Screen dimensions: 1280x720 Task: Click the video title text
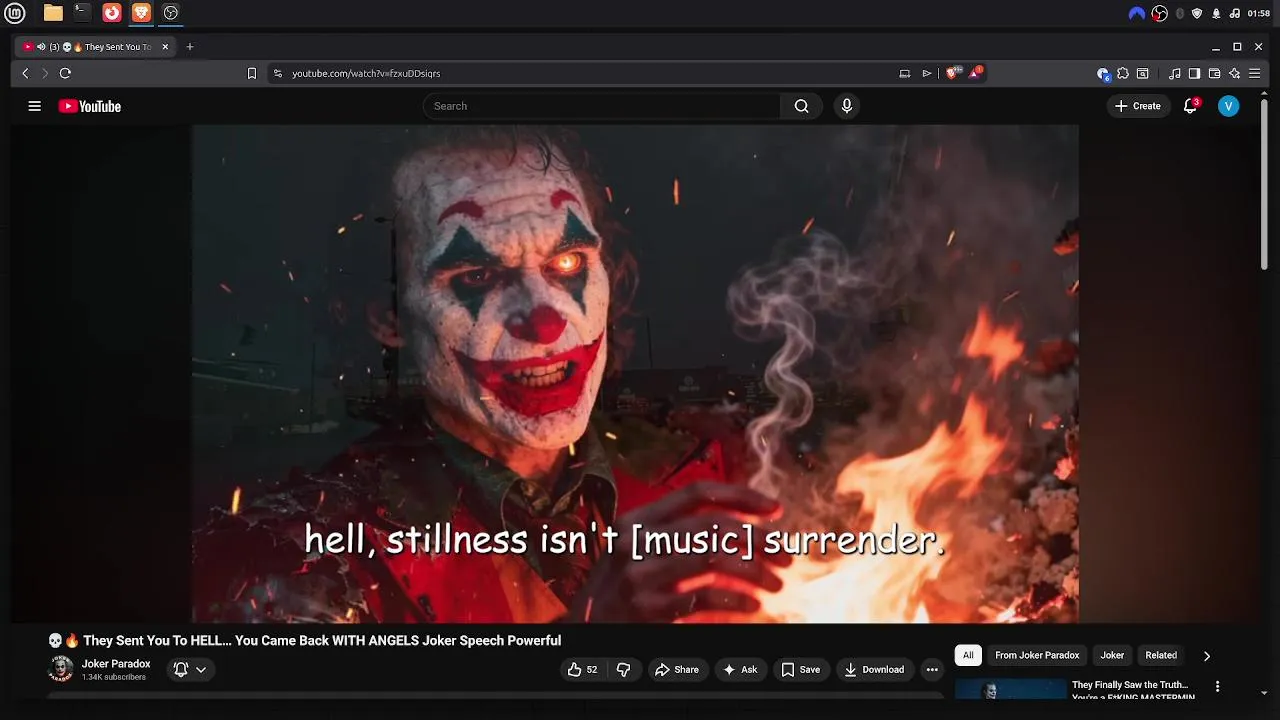[322, 641]
